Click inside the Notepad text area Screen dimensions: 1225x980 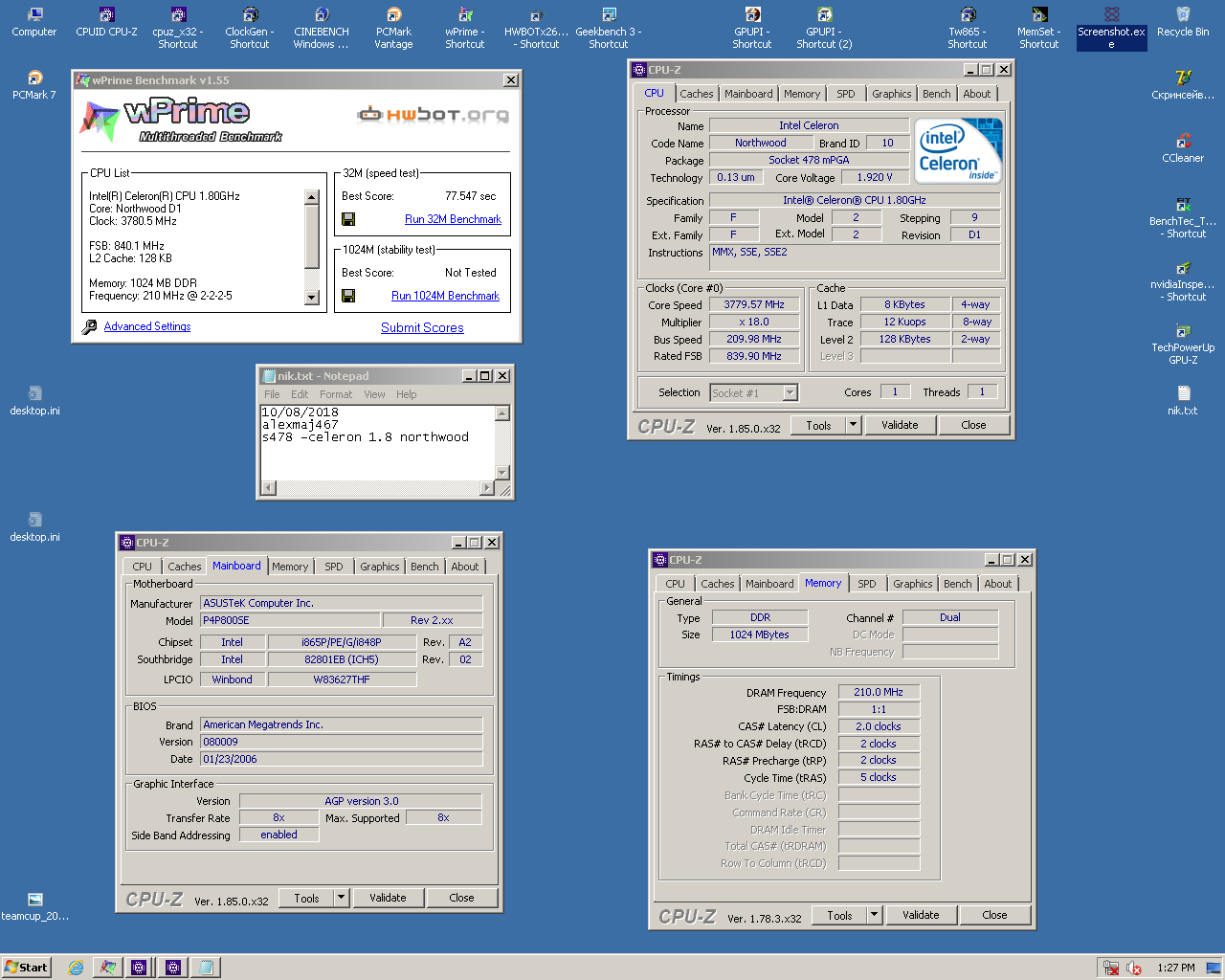pos(377,442)
